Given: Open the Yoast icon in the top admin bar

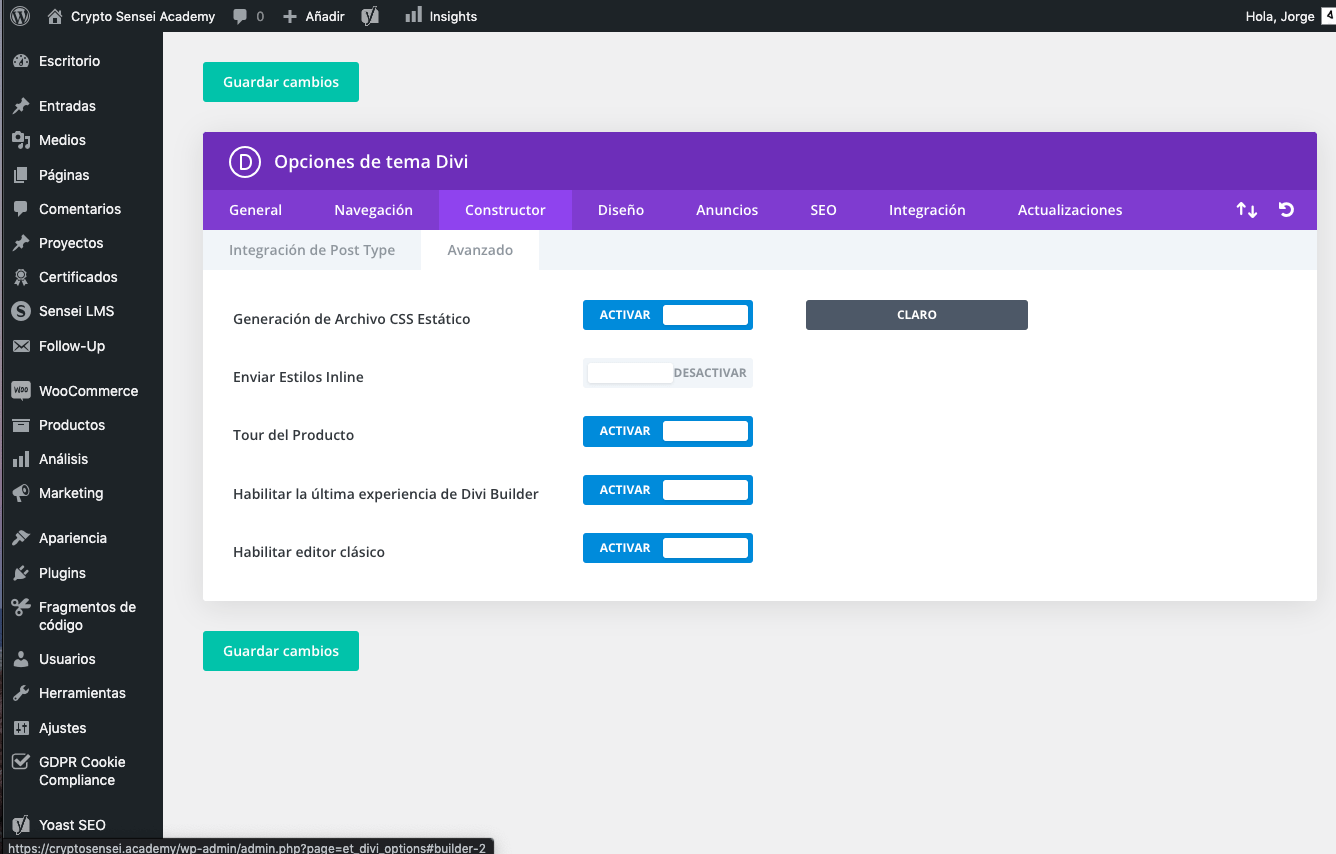Looking at the screenshot, I should coord(370,16).
